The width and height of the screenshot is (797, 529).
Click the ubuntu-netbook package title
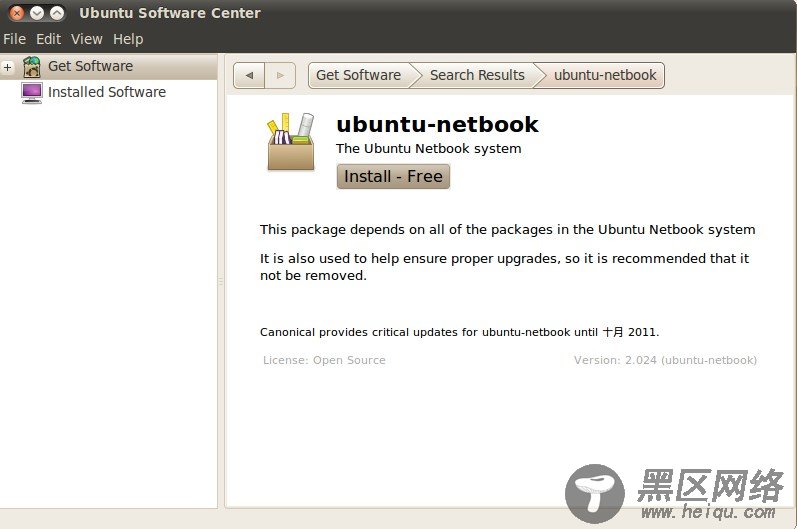(x=437, y=125)
